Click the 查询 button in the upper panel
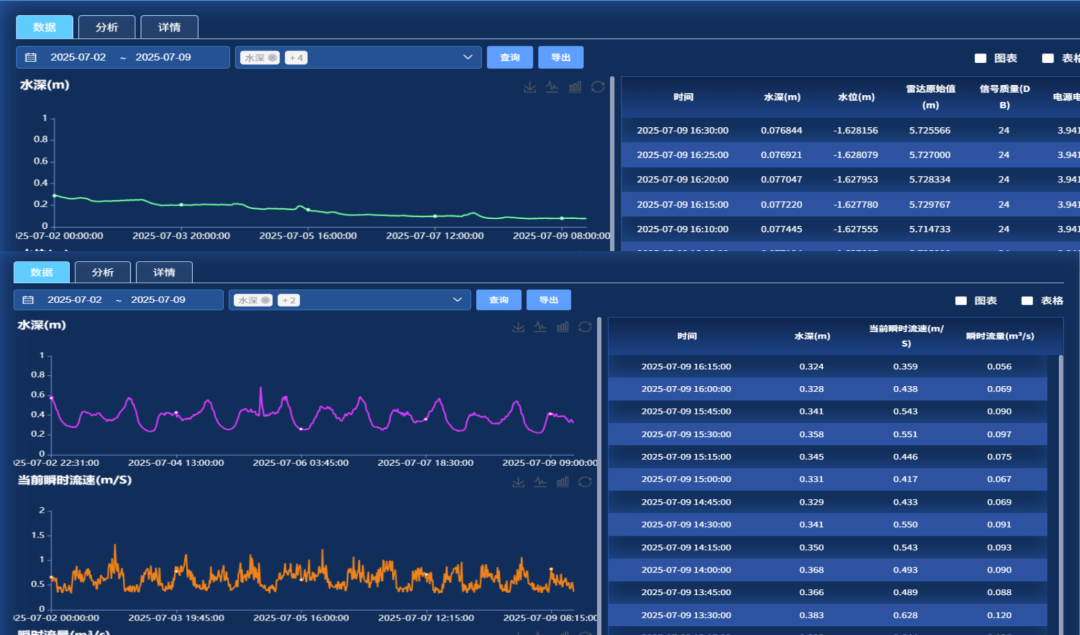Image resolution: width=1080 pixels, height=635 pixels. (x=510, y=58)
